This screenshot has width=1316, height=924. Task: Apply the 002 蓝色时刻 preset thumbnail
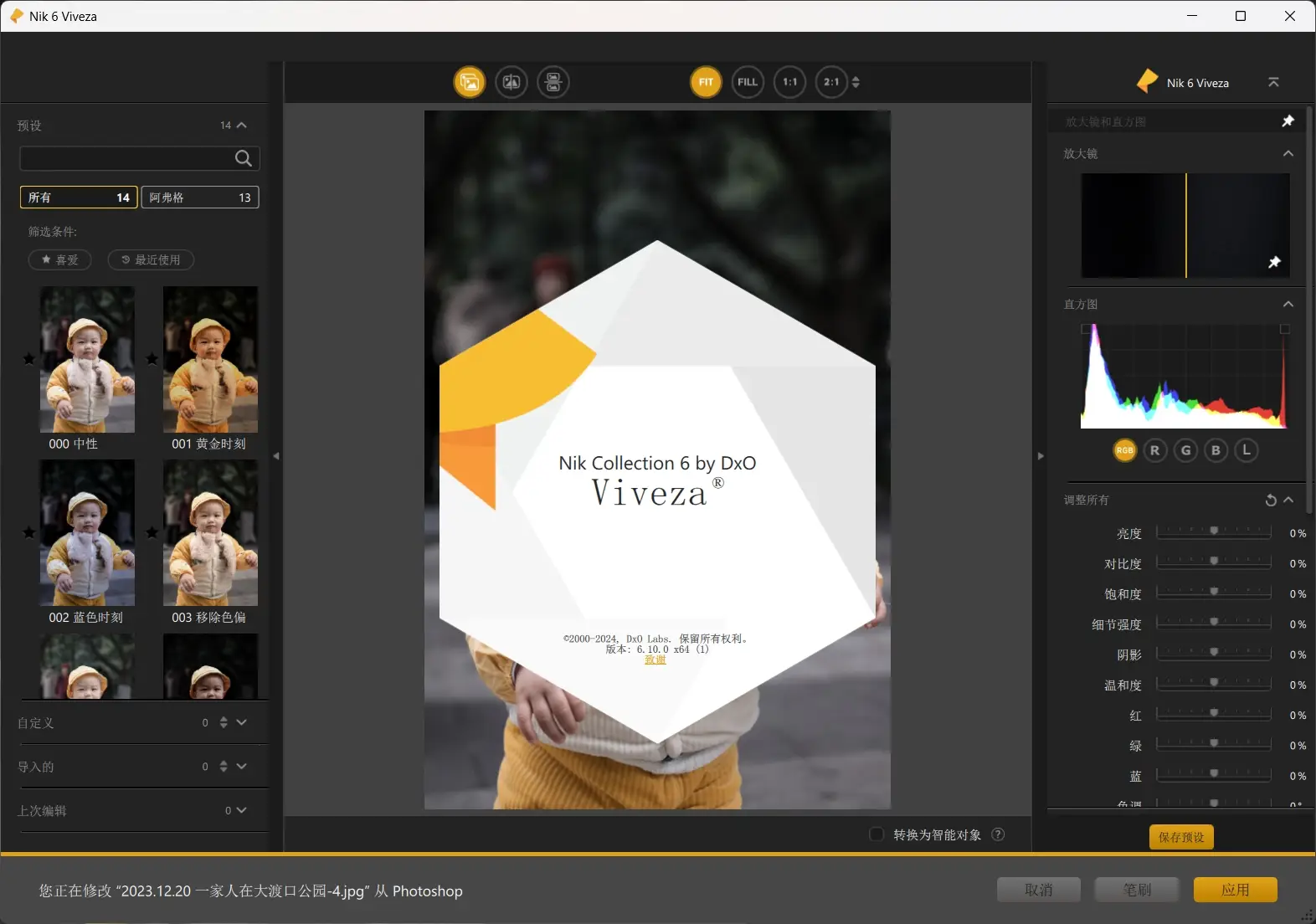coord(87,532)
